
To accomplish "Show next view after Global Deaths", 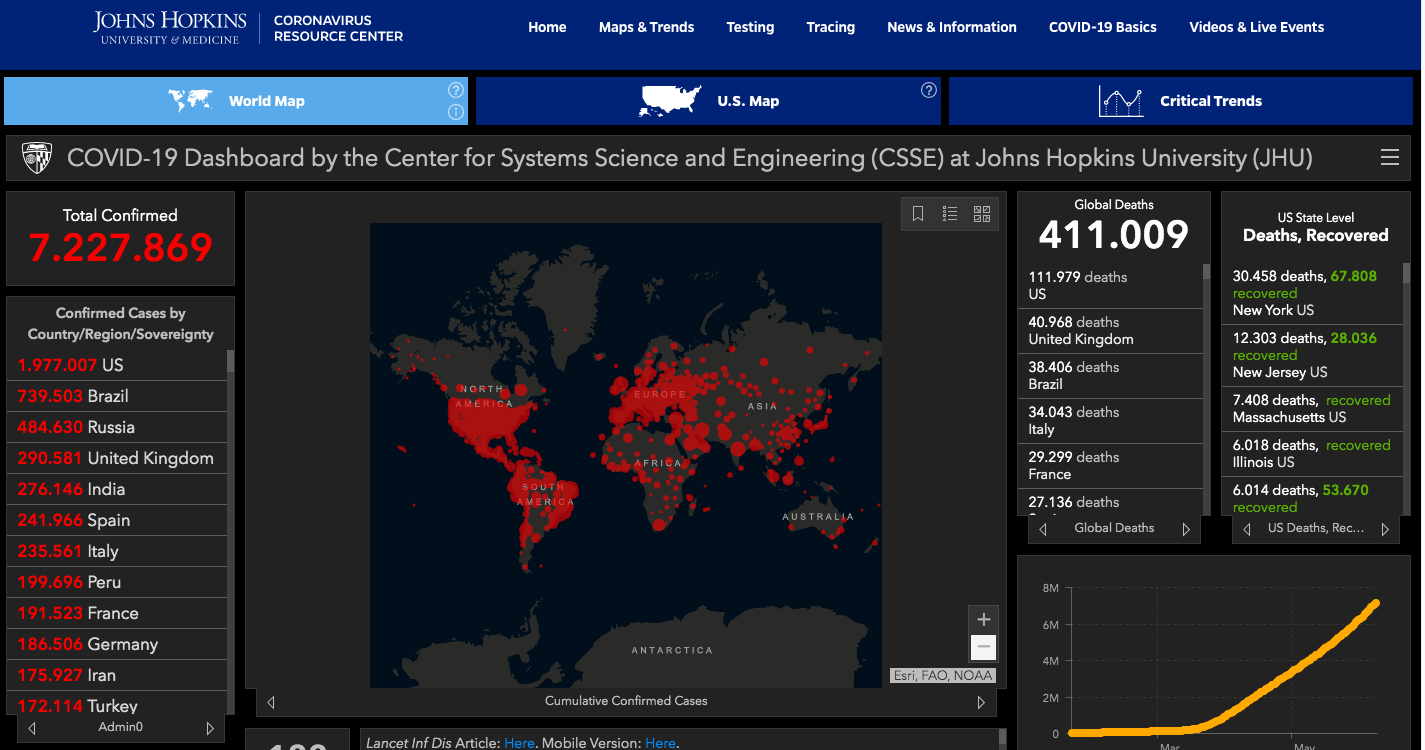I will pyautogui.click(x=1186, y=529).
